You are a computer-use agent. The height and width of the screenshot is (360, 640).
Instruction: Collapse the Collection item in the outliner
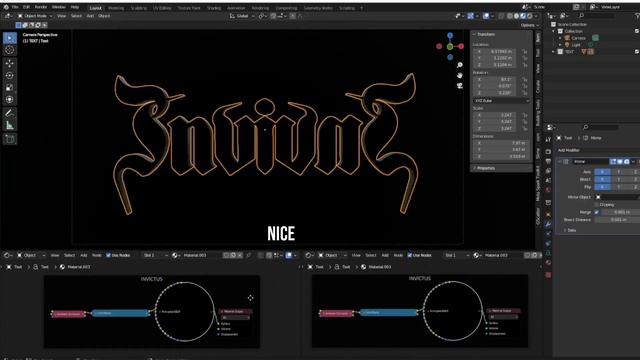click(x=553, y=31)
